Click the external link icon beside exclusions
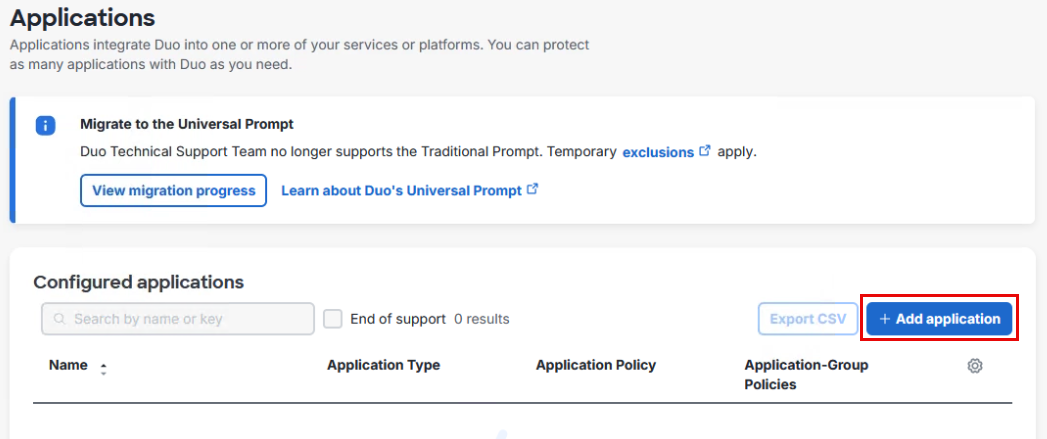Viewport: 1047px width, 439px height. 705,151
